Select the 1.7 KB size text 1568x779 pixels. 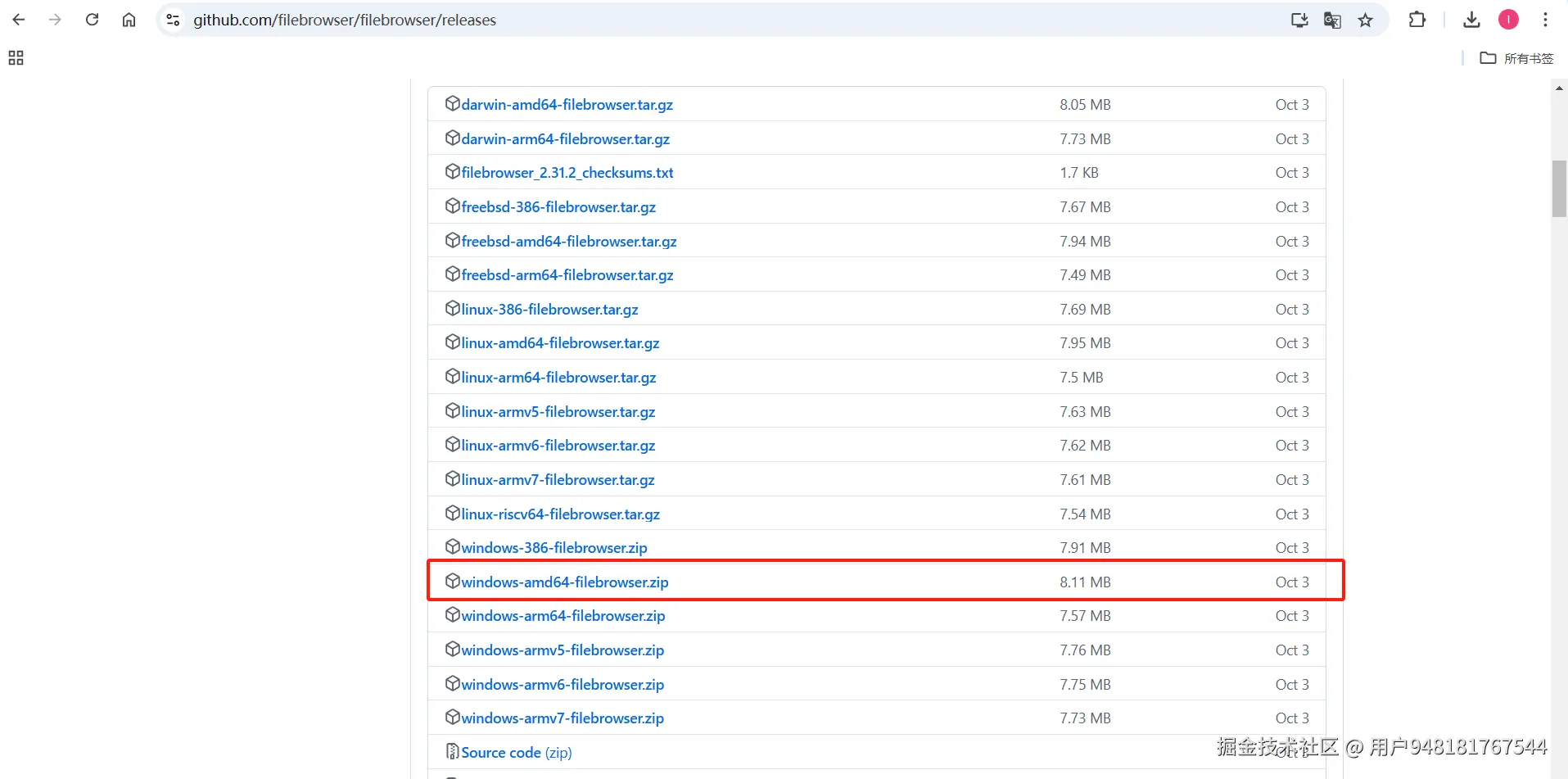pyautogui.click(x=1079, y=173)
